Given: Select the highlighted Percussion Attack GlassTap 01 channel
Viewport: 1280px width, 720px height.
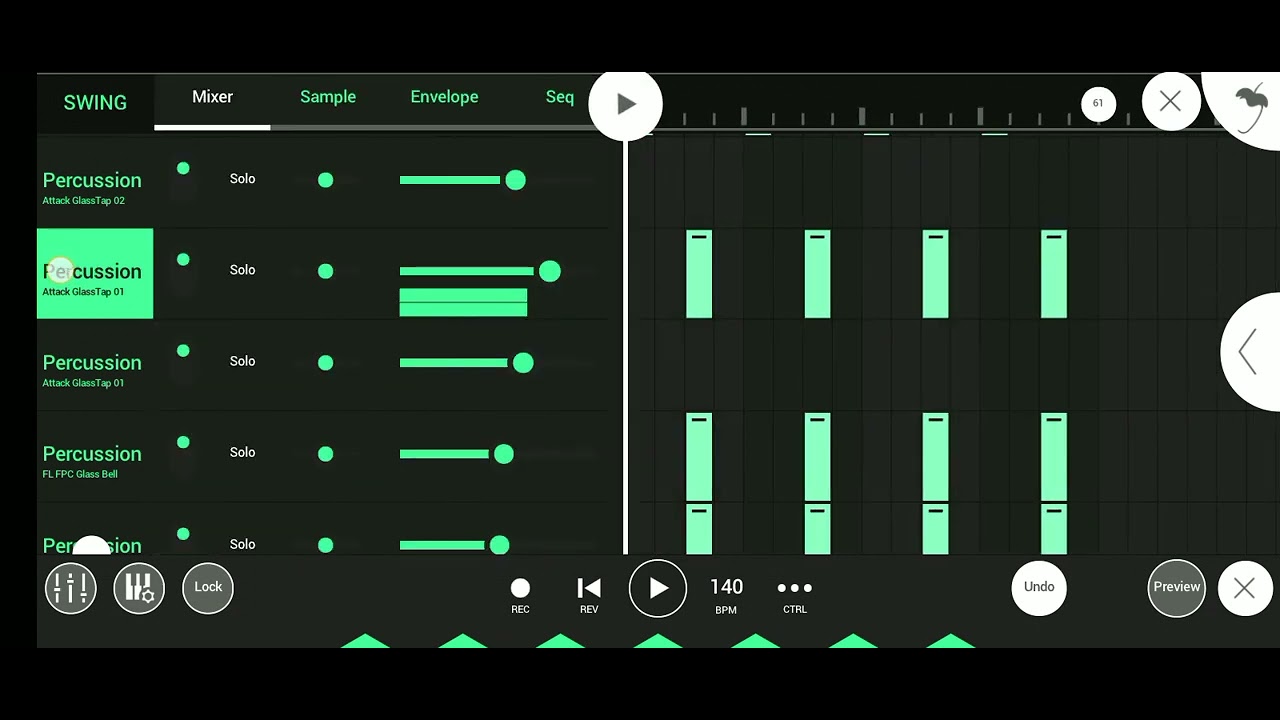Looking at the screenshot, I should coord(95,274).
